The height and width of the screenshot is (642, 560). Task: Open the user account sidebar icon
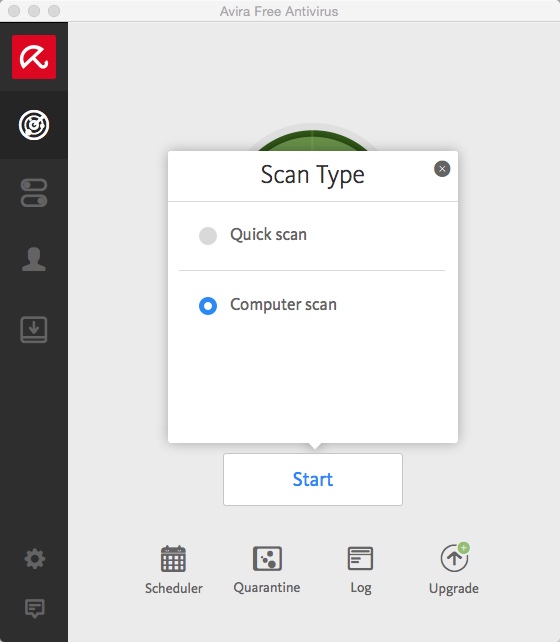click(x=34, y=259)
